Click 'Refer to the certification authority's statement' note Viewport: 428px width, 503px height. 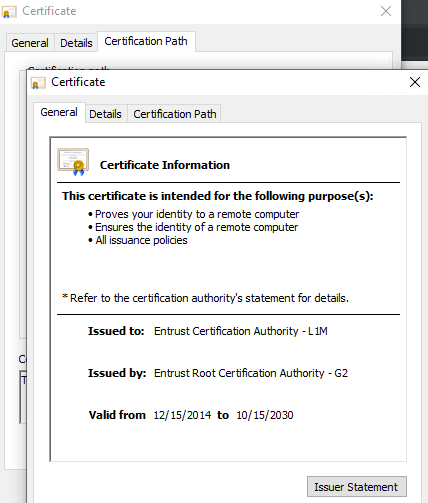click(x=206, y=298)
